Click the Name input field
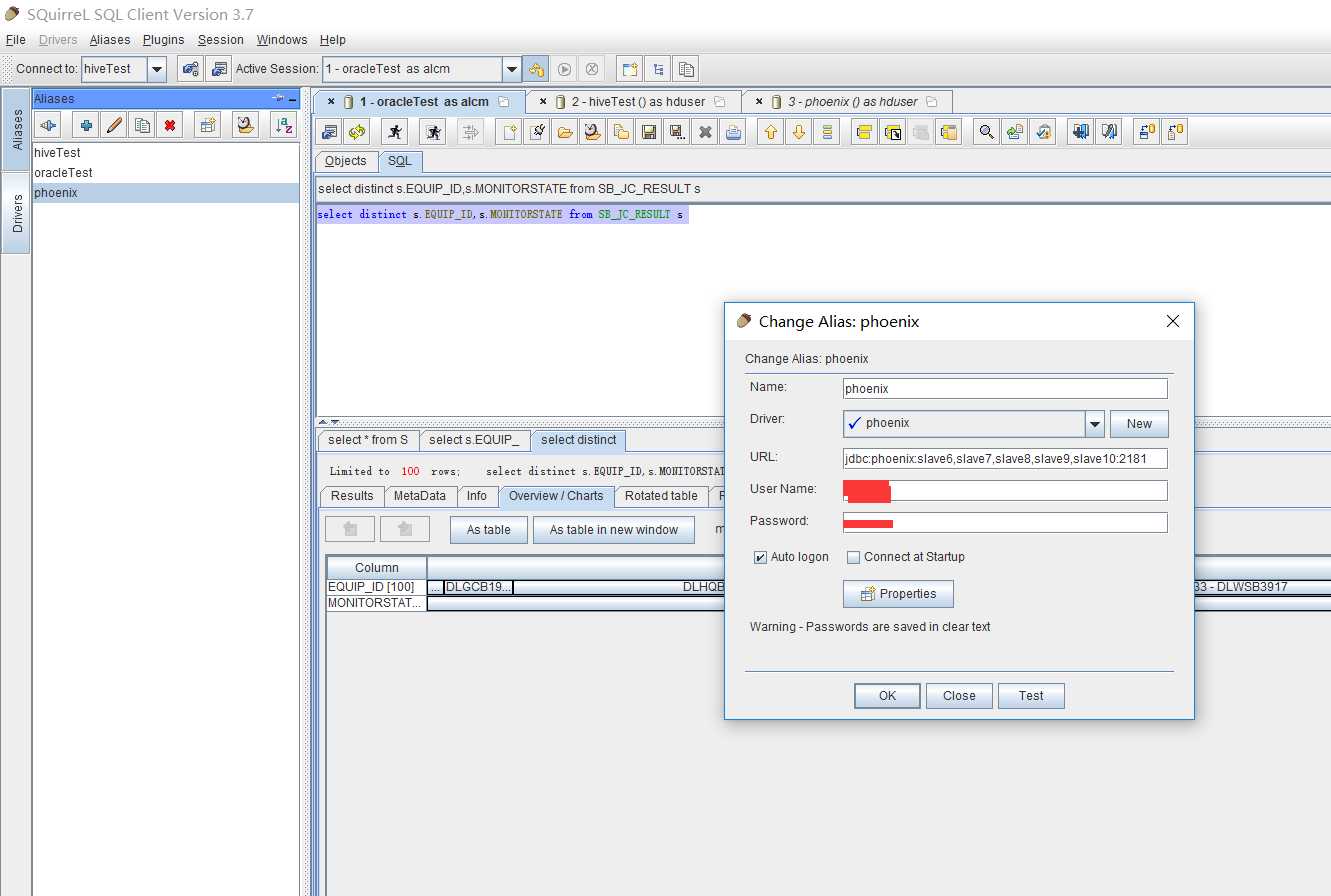This screenshot has height=896, width=1331. pos(1005,389)
